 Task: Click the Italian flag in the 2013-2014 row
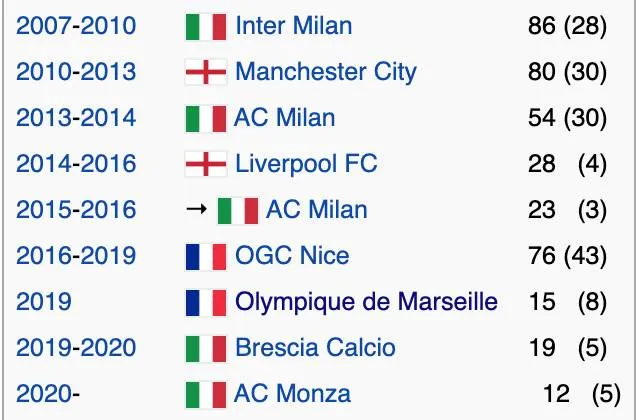click(206, 118)
